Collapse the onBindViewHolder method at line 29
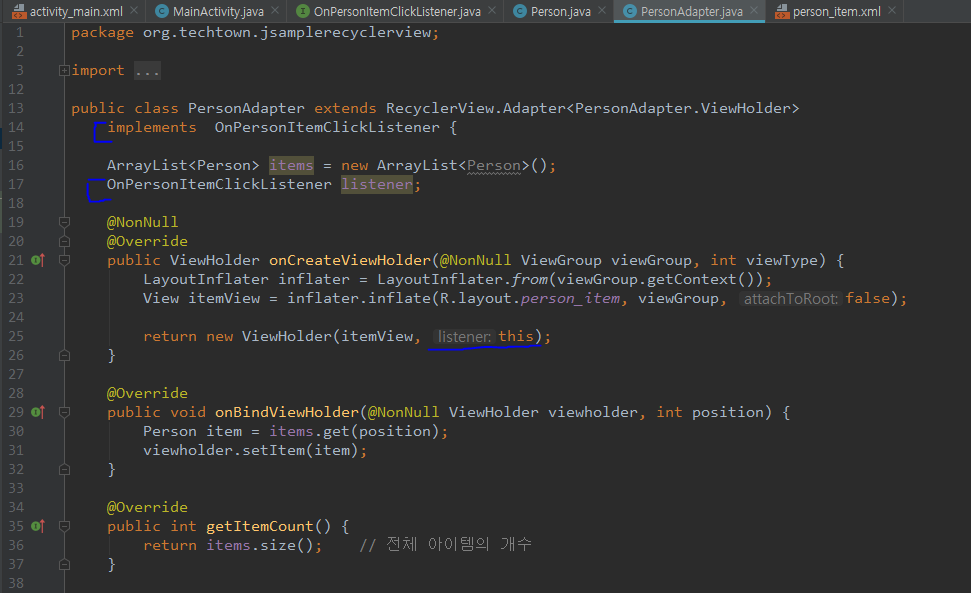 [64, 412]
